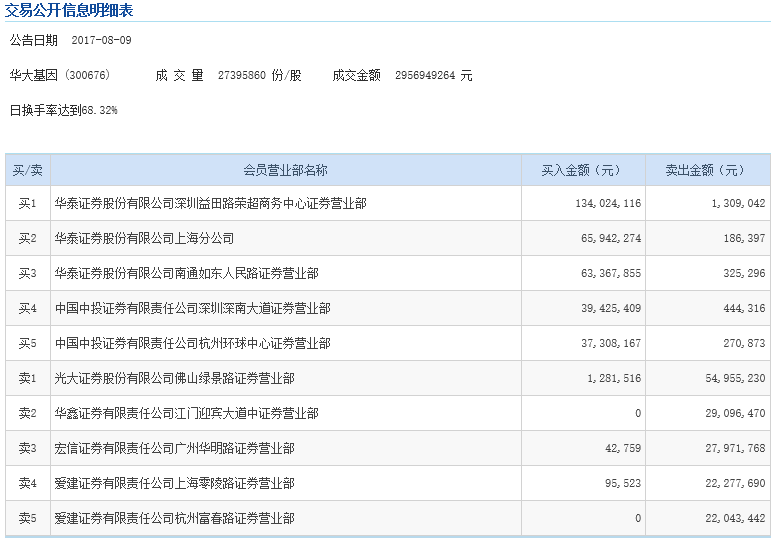Viewport: 775px width, 542px height.
Task: Click stock name 华大基因 (300676)
Action: tap(60, 75)
